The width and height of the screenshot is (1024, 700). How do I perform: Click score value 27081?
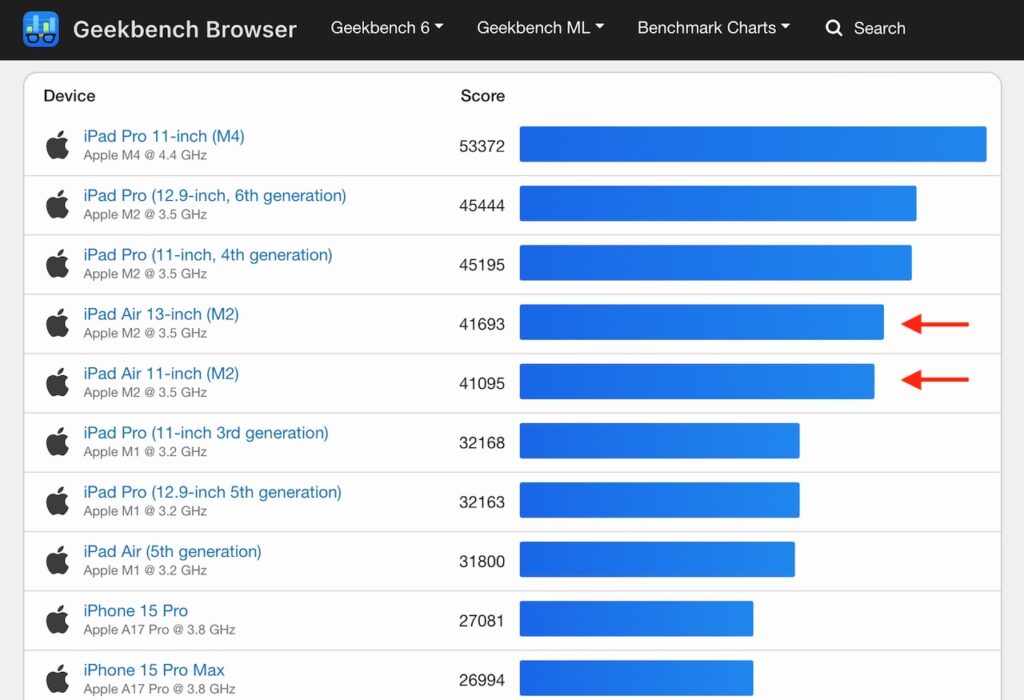pyautogui.click(x=482, y=621)
